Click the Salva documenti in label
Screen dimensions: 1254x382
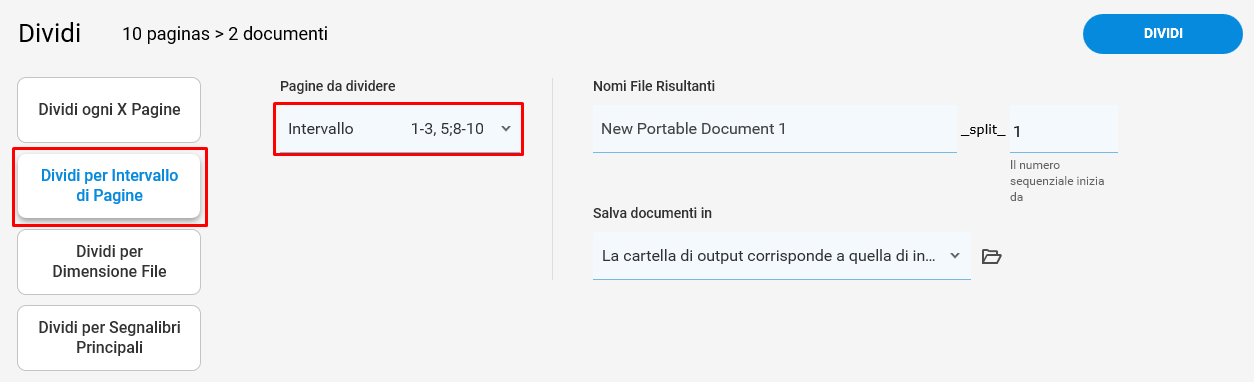652,213
